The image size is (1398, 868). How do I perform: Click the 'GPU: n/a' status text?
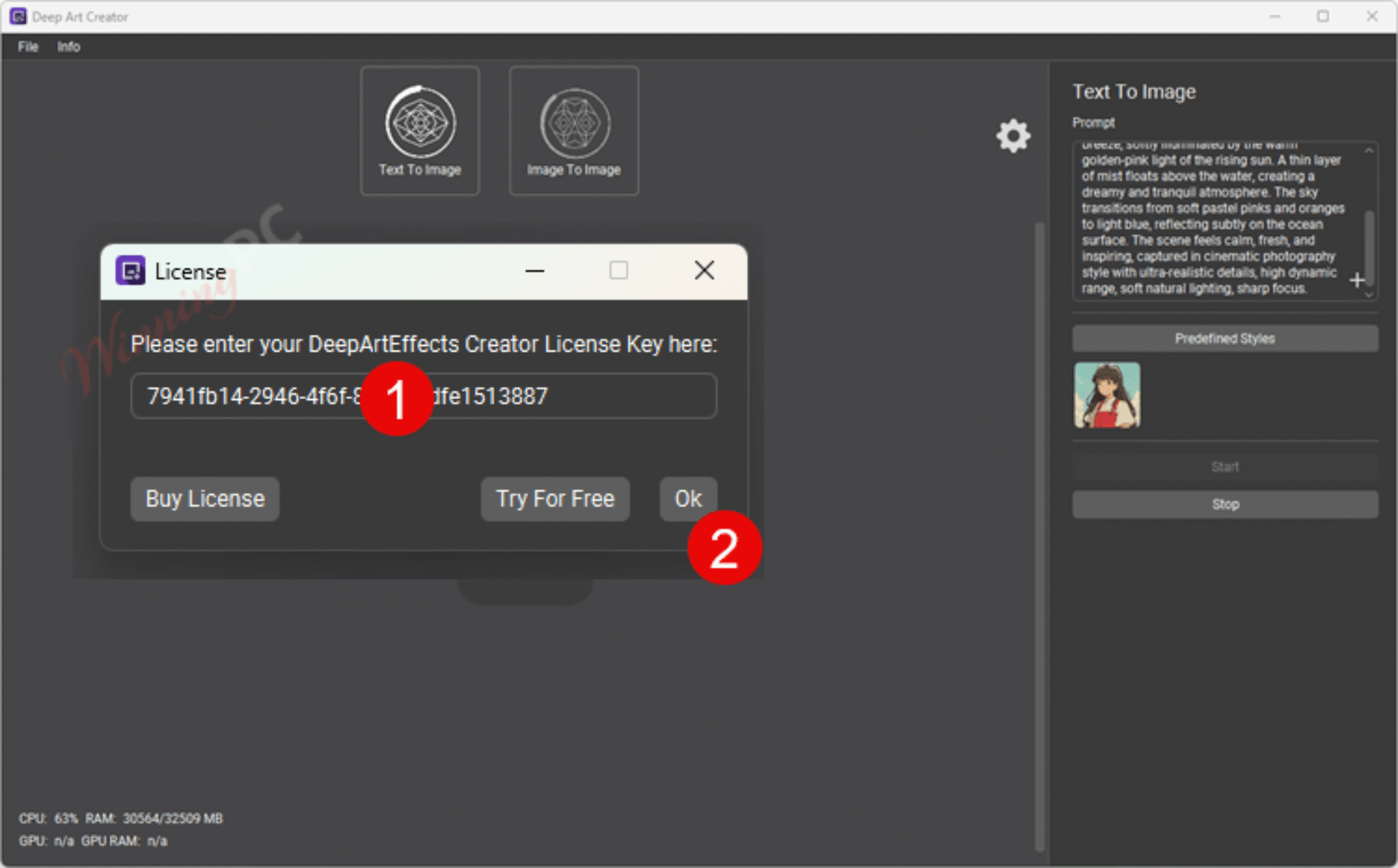click(x=46, y=841)
